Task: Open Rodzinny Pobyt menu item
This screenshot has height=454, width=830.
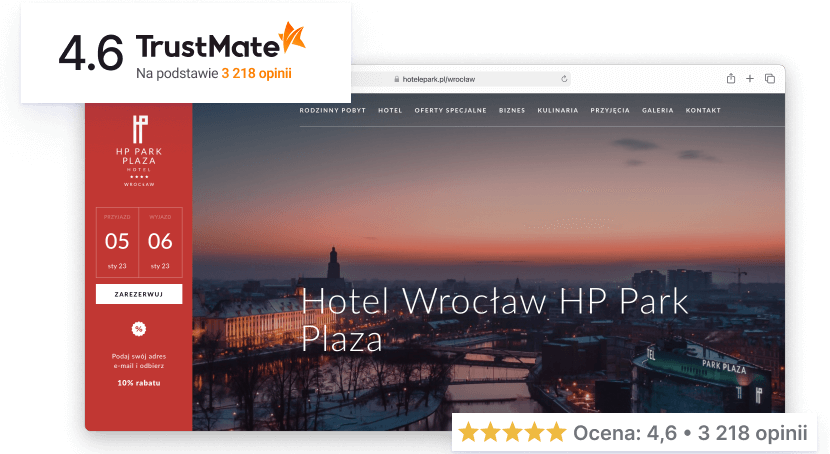Action: 332,111
